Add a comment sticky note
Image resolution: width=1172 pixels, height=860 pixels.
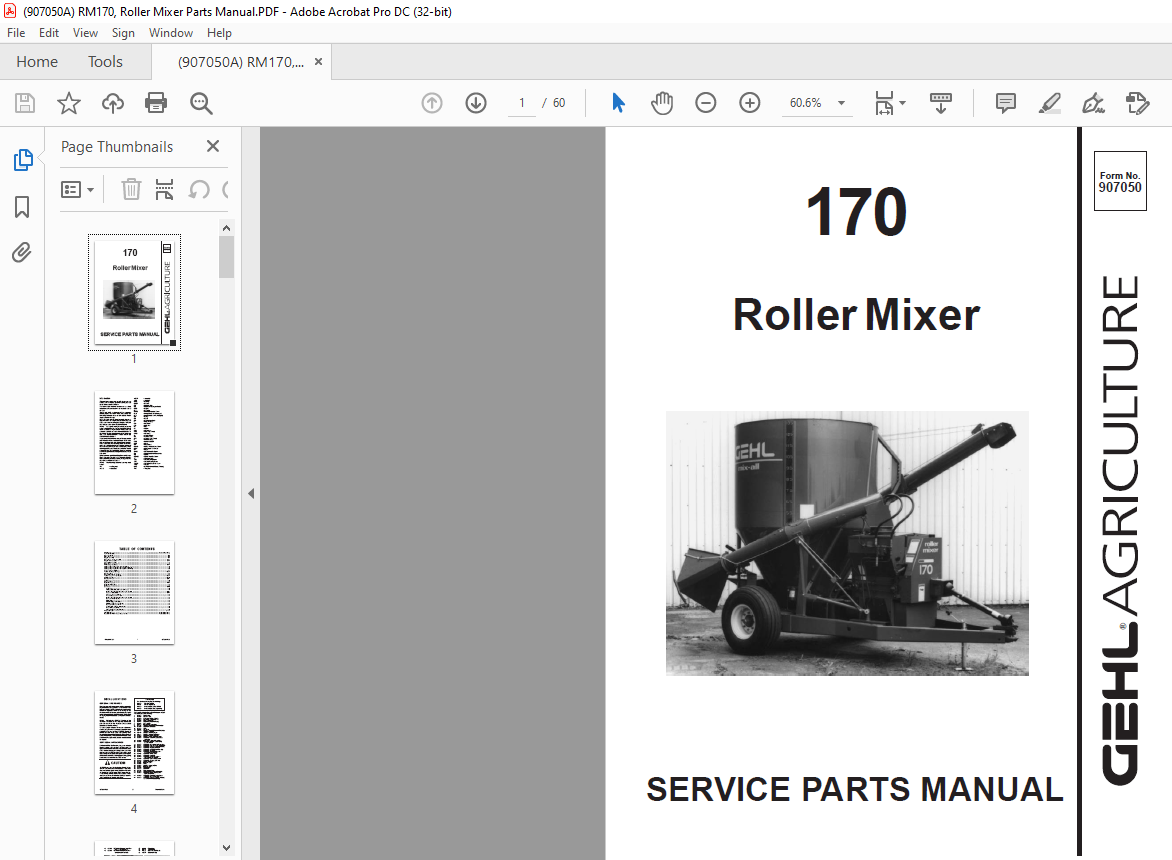click(x=1006, y=103)
